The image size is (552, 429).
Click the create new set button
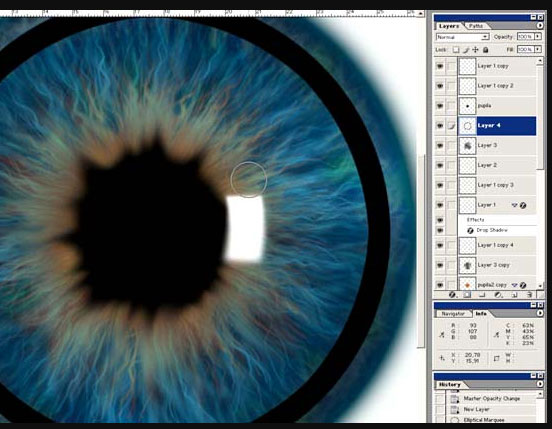point(482,295)
